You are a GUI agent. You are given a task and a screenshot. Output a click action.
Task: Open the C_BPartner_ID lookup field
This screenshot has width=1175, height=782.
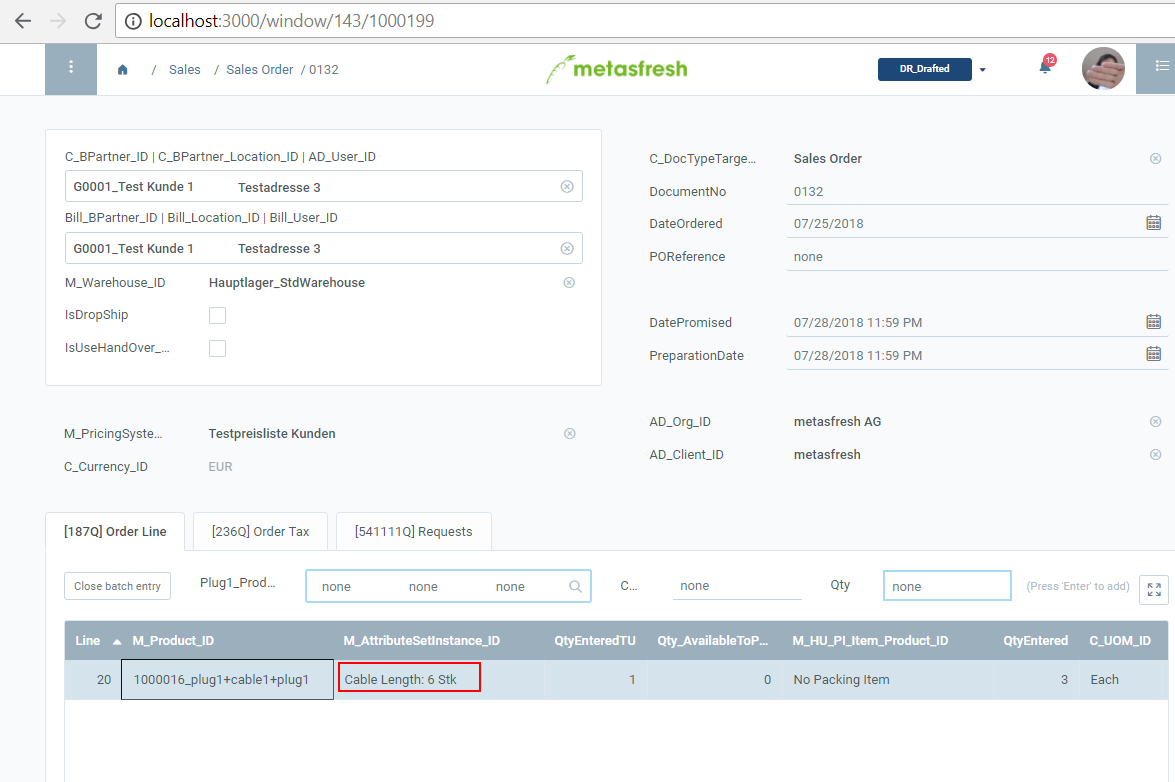pos(324,187)
